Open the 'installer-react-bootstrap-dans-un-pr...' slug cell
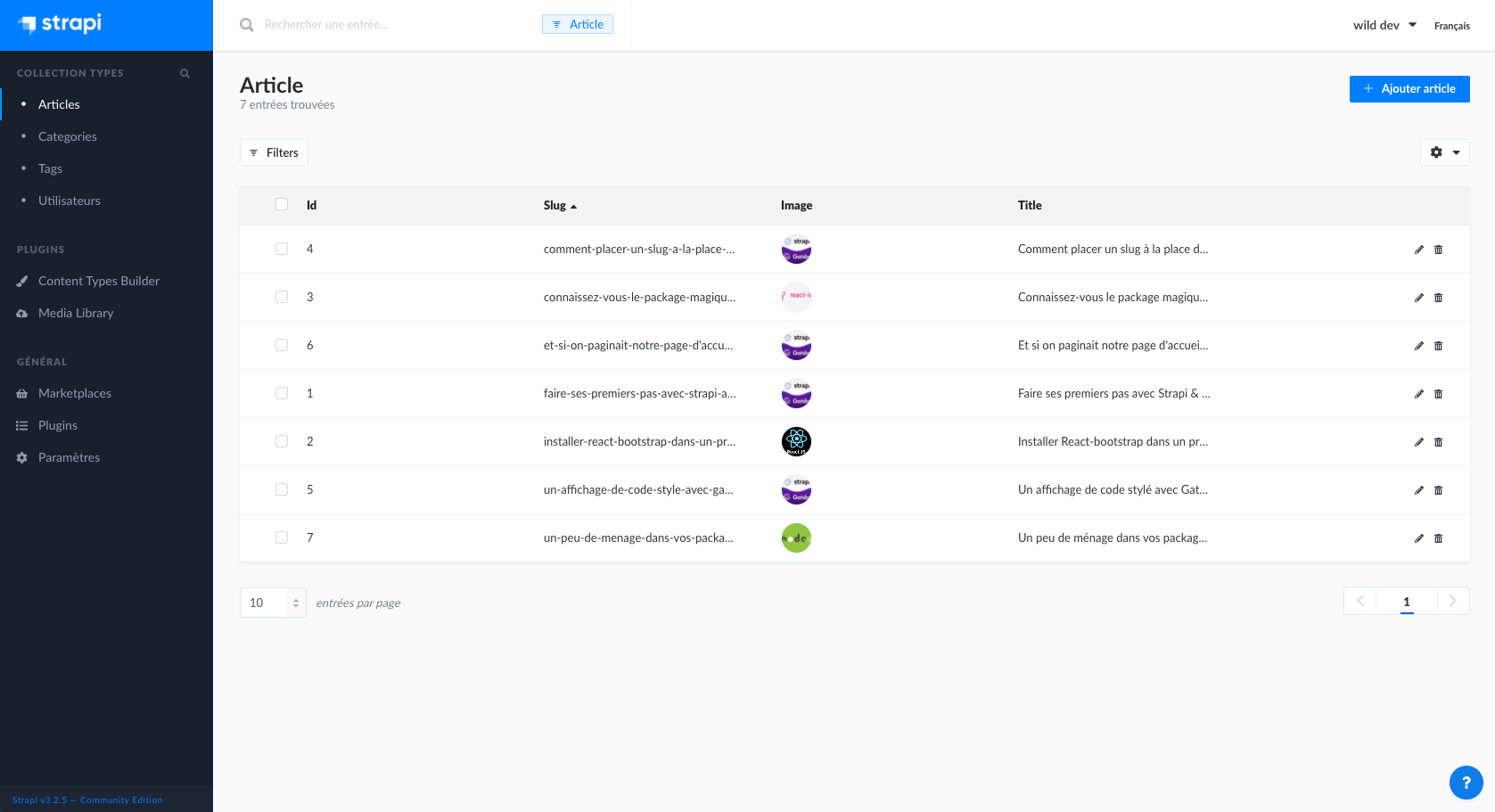1495x812 pixels. coord(639,441)
